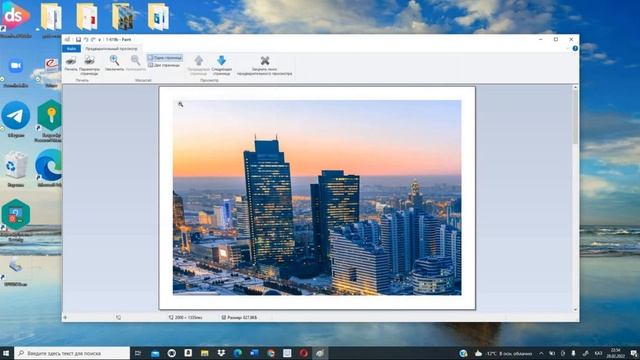Screen dimensions: 640x360
Task: Show hidden tray icons via chevron
Action: pos(541,353)
